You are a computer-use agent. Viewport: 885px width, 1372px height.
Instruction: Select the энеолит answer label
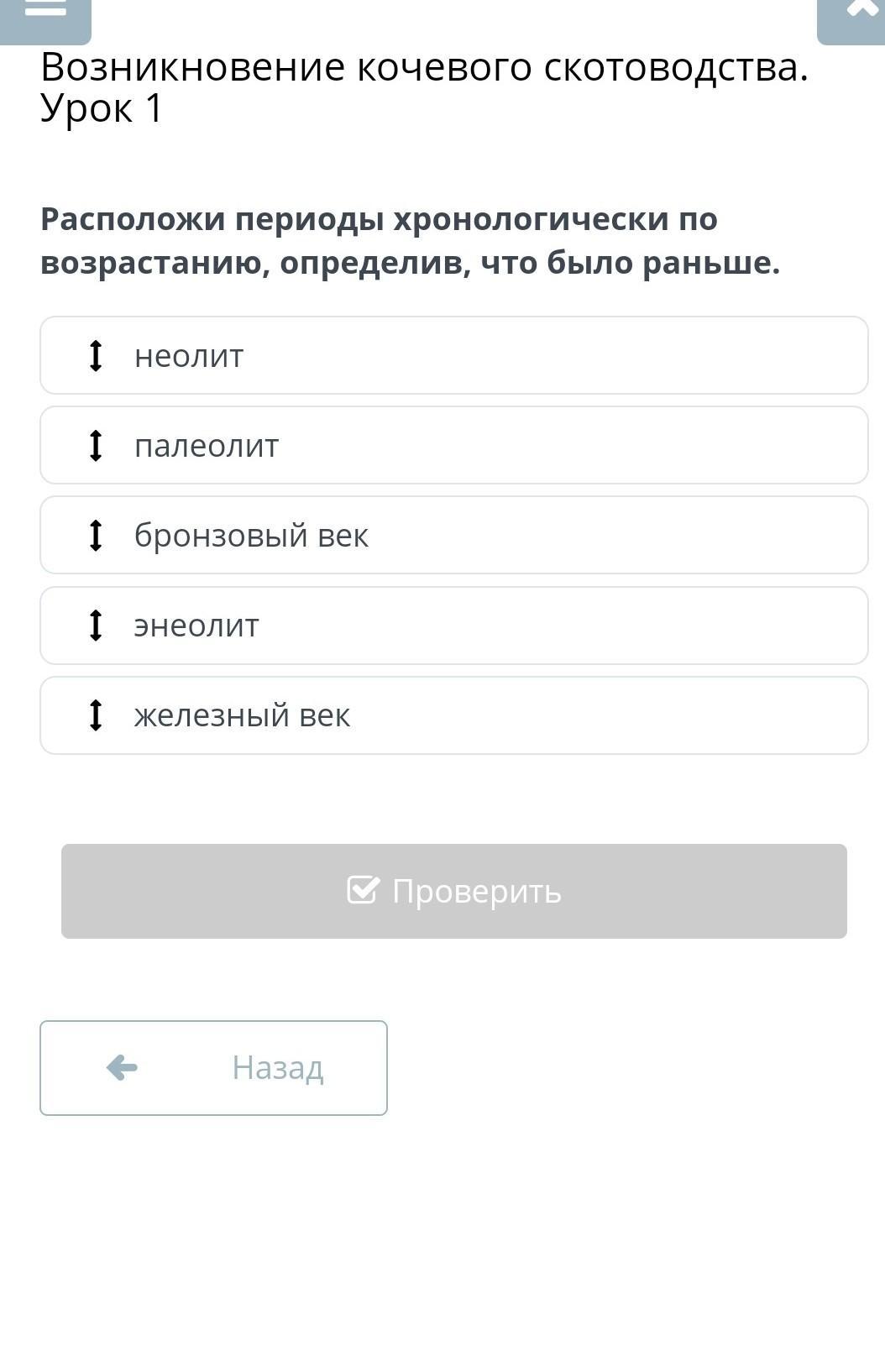(x=196, y=626)
